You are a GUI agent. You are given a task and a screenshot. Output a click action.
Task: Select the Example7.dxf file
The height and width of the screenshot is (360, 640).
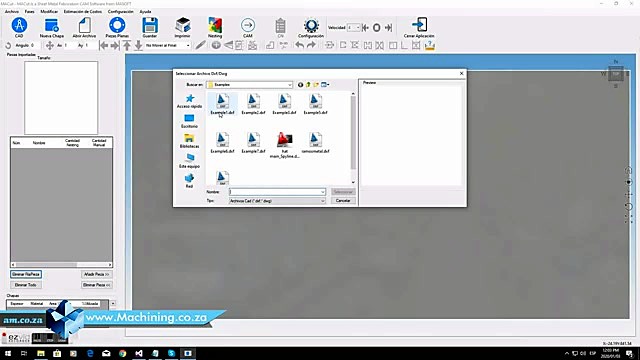click(253, 143)
